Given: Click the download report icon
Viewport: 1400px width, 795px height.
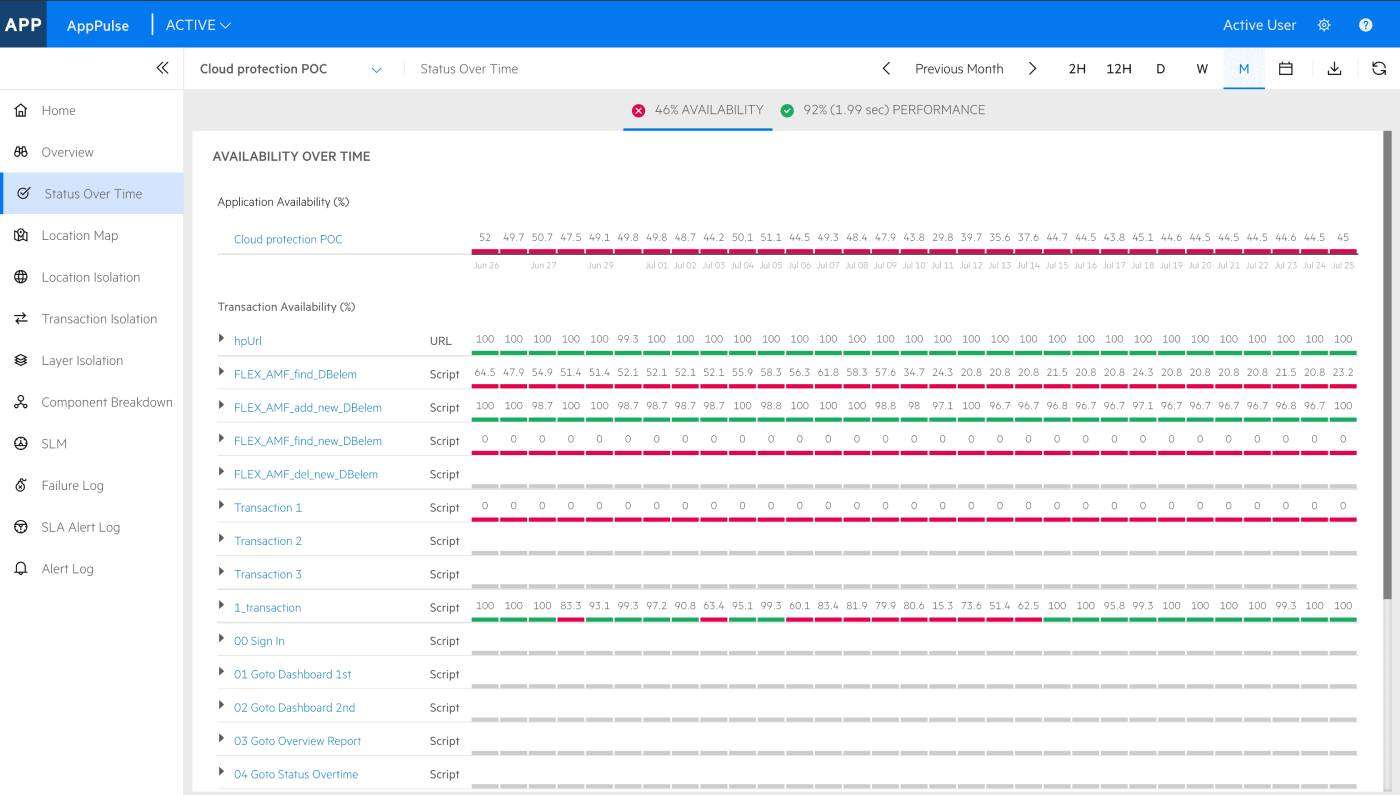Looking at the screenshot, I should click(1334, 69).
